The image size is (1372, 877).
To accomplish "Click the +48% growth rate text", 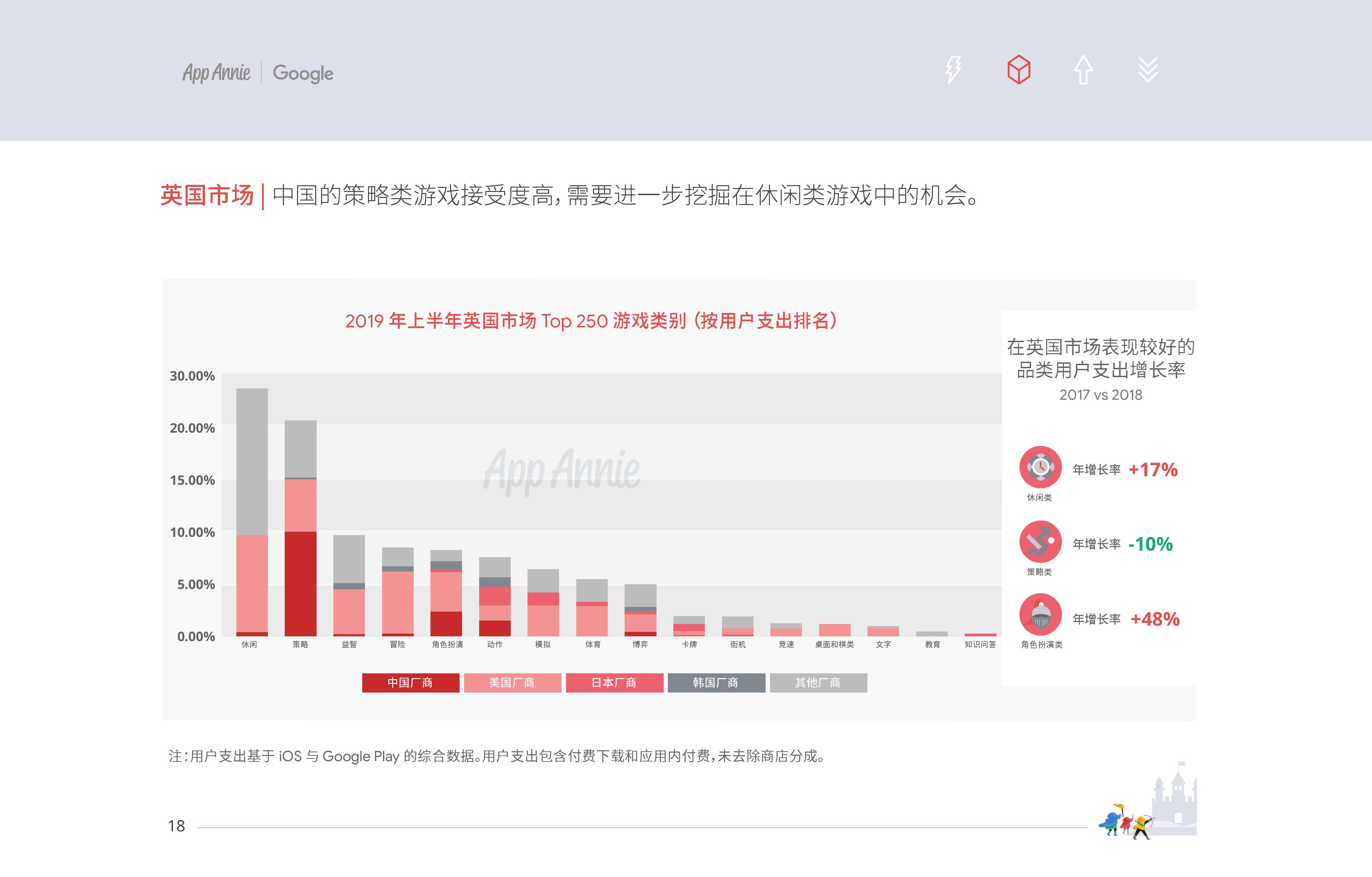I will point(1154,619).
